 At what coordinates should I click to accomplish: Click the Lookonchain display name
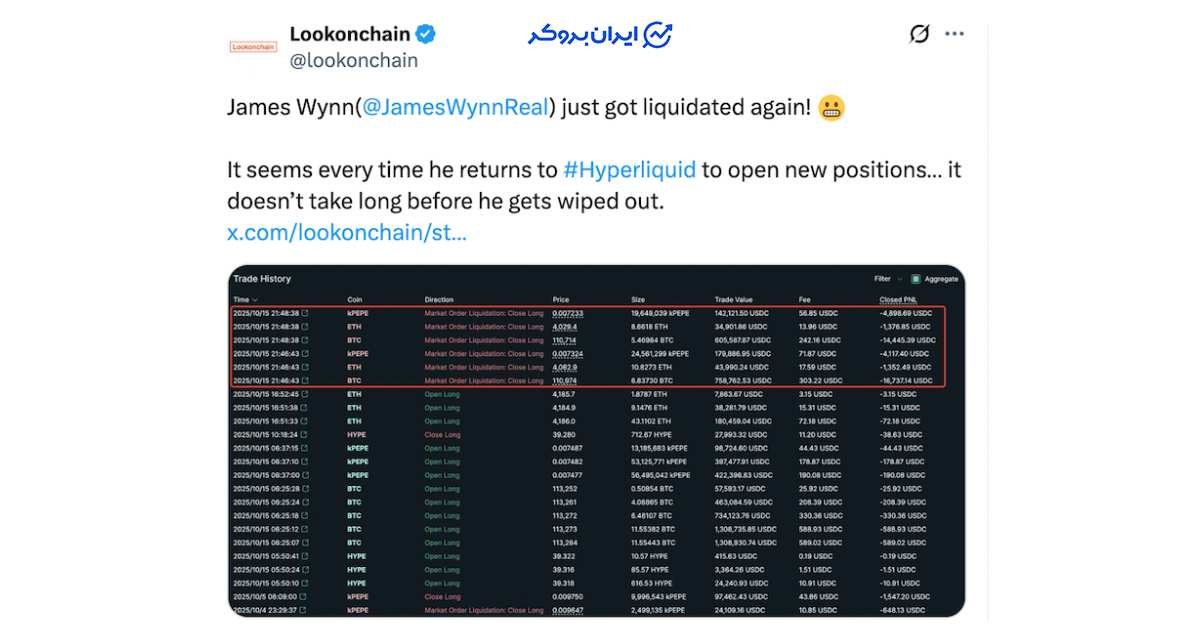[x=349, y=33]
